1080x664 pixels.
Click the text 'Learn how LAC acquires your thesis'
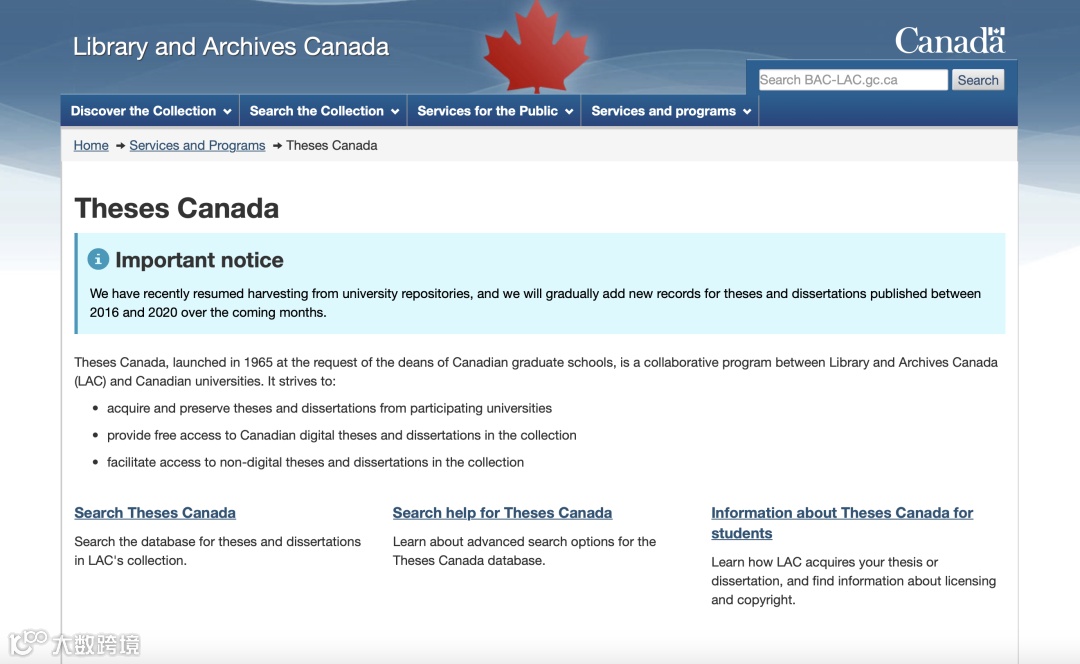(x=853, y=581)
